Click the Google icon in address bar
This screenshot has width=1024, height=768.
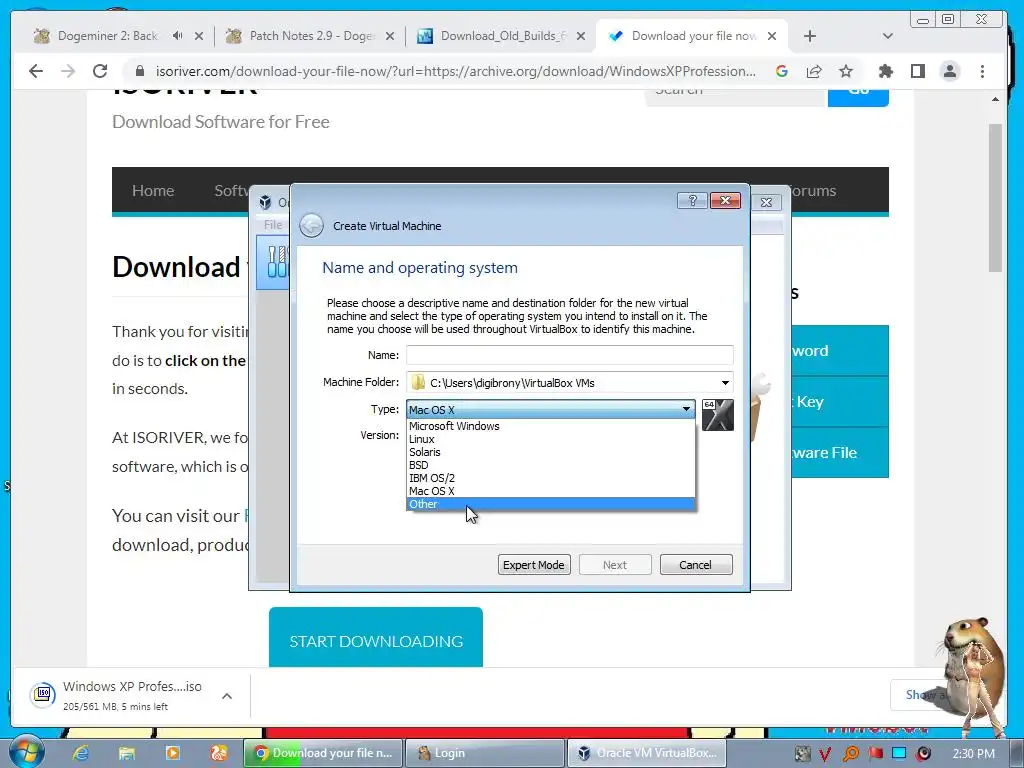pos(782,71)
